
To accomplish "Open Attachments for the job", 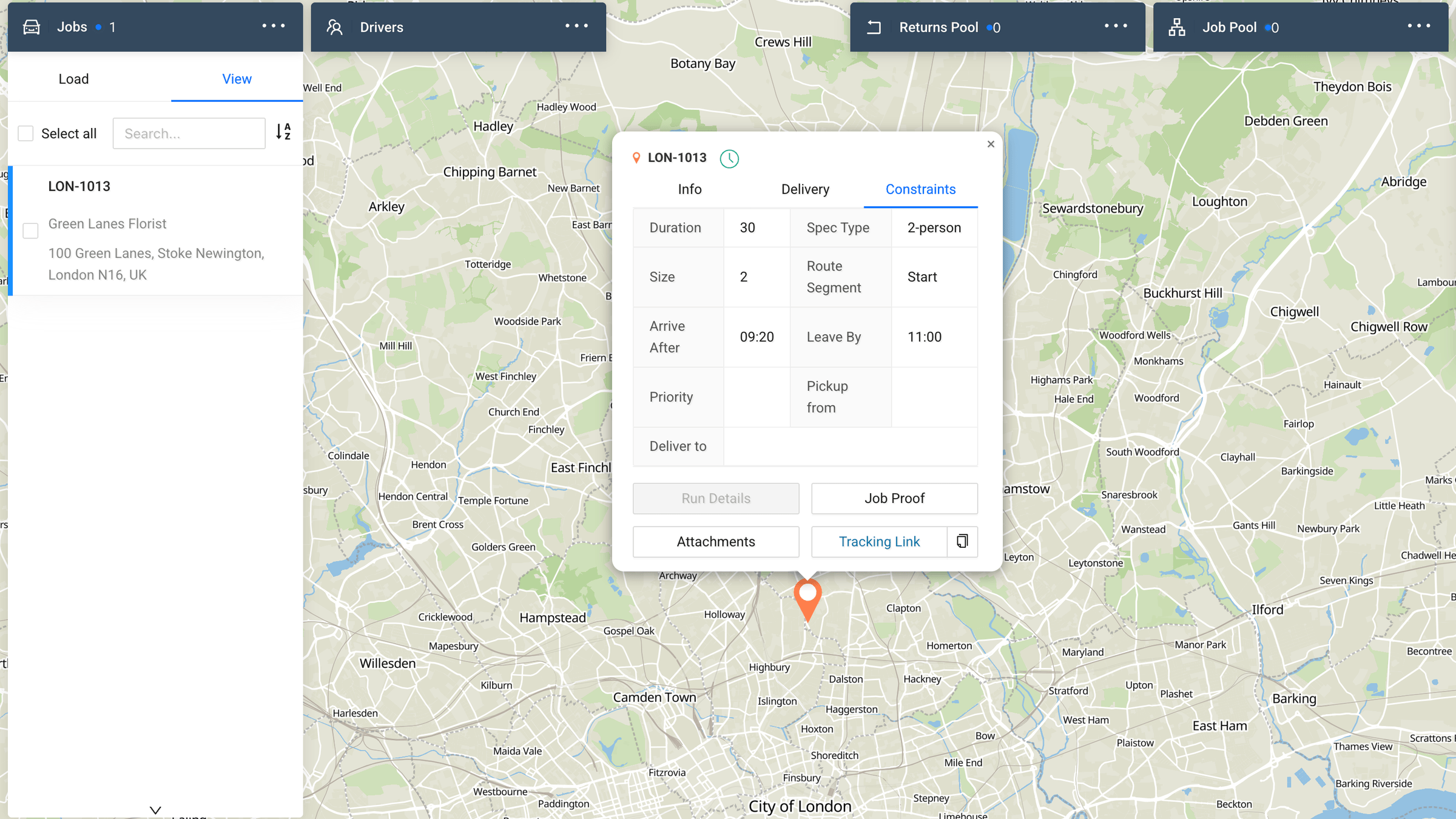I will 716,542.
